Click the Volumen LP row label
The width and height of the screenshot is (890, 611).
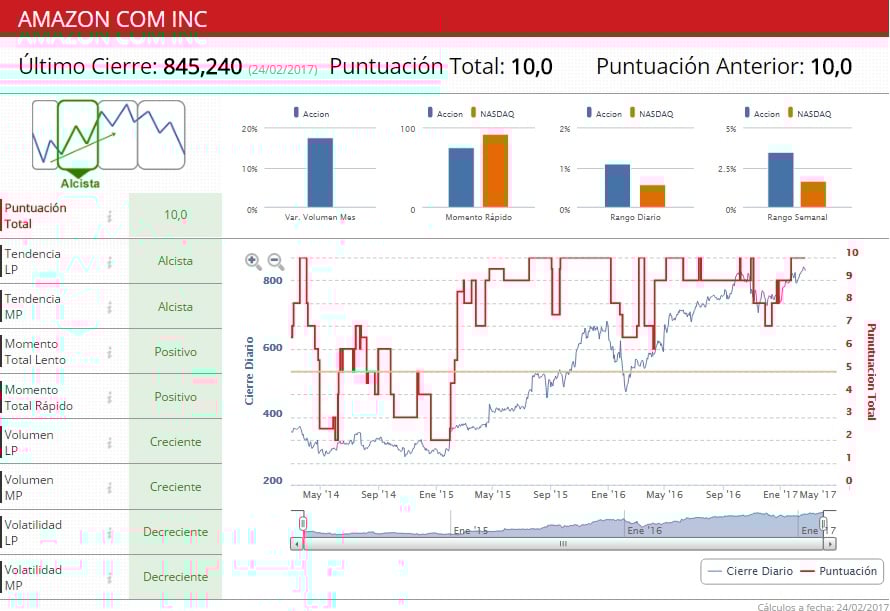[x=29, y=442]
